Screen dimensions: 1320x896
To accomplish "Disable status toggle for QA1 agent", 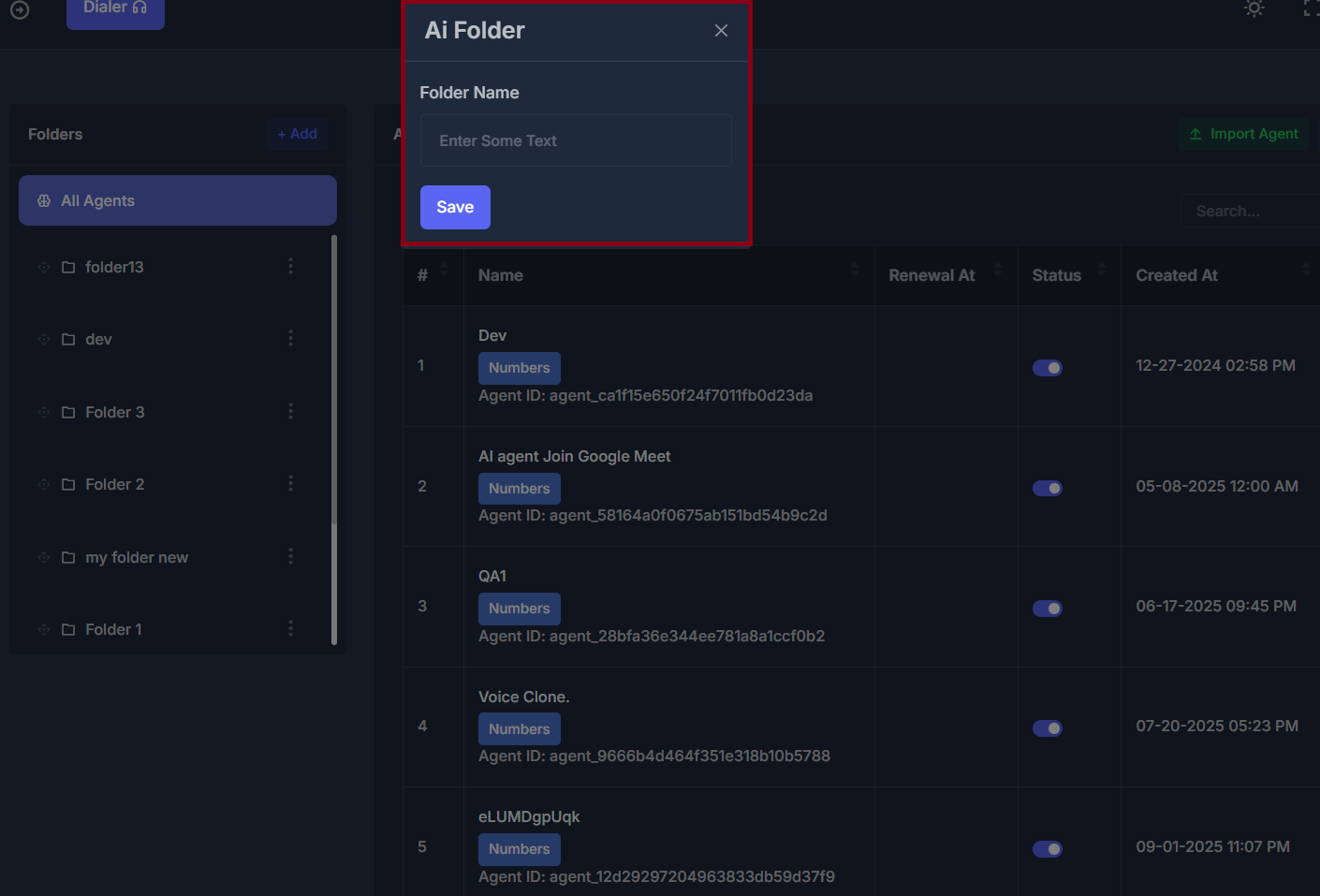I will tap(1047, 608).
